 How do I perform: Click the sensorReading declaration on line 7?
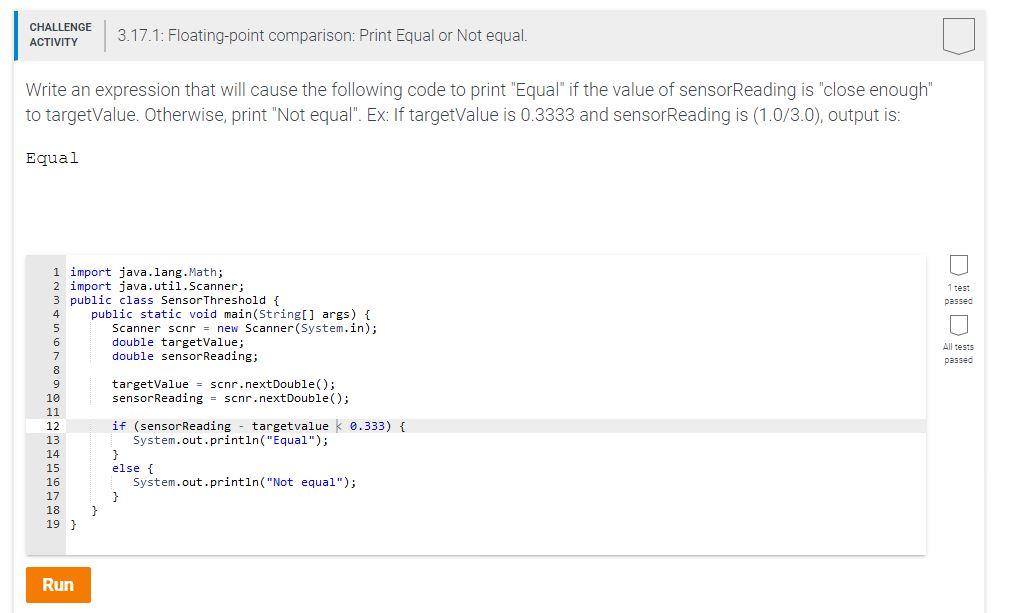(x=185, y=355)
